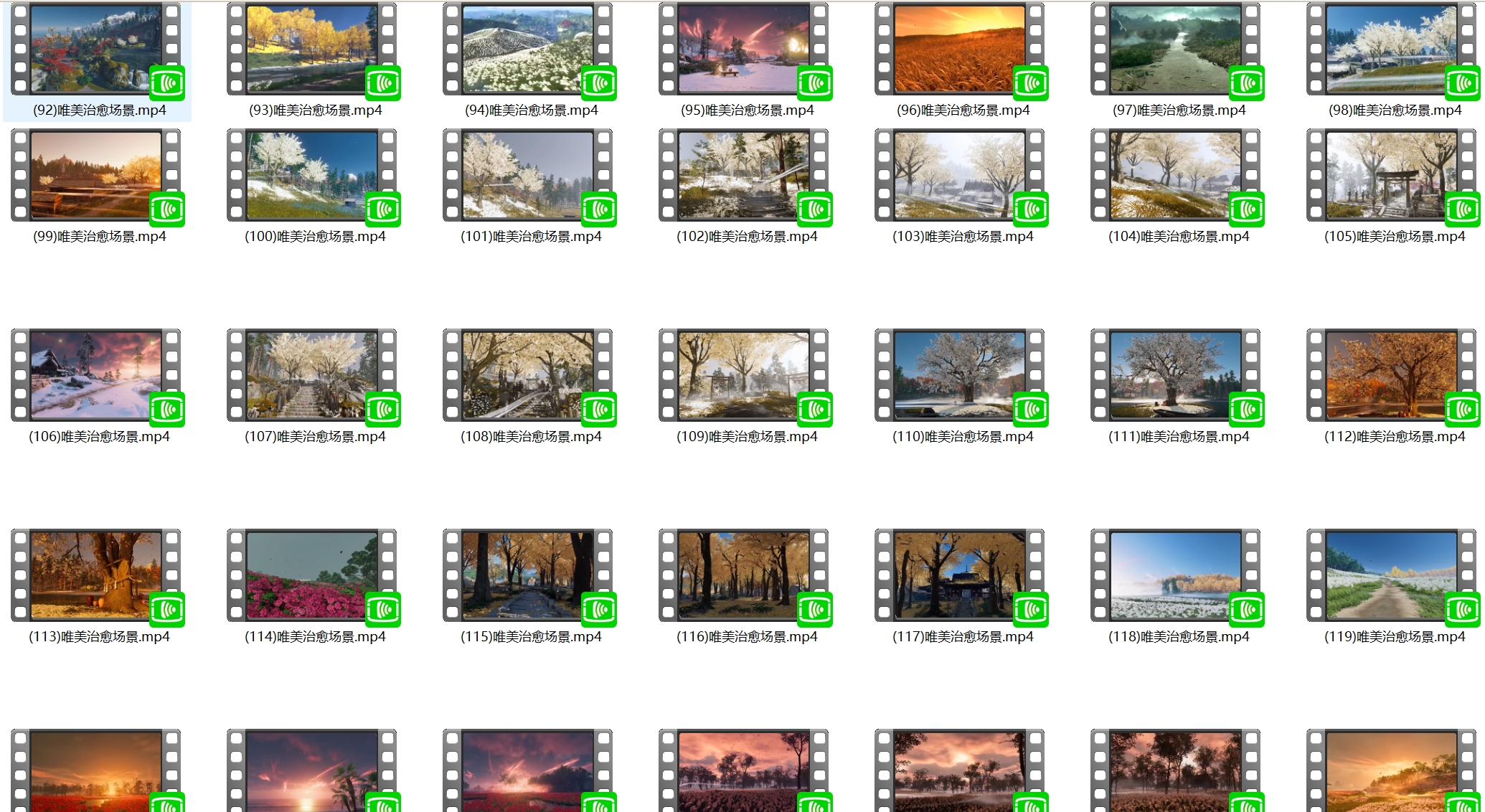Click green player badge on video (112)
Image resolution: width=1485 pixels, height=812 pixels.
[x=1463, y=410]
